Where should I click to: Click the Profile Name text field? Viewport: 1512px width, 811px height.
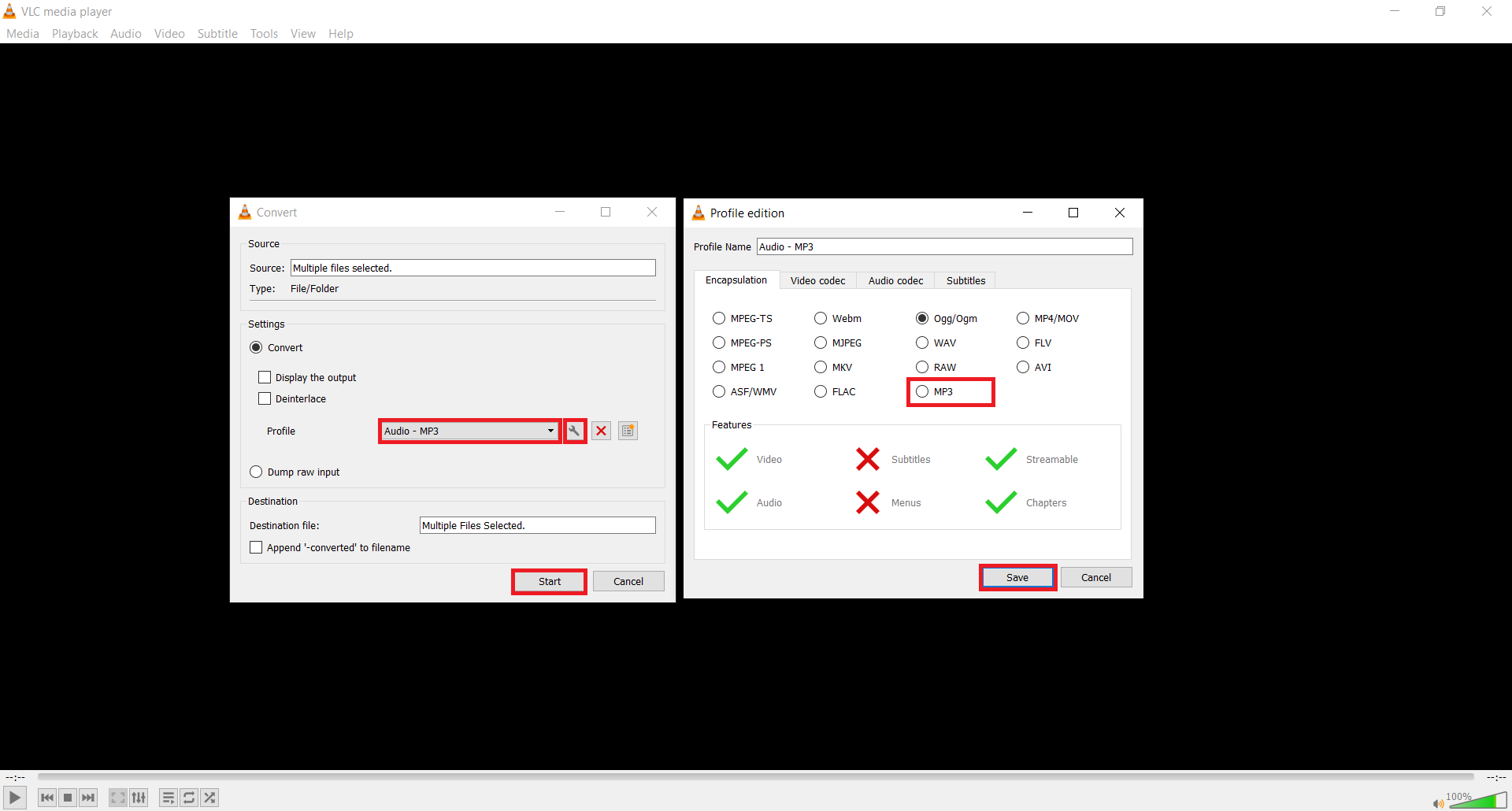[x=943, y=246]
